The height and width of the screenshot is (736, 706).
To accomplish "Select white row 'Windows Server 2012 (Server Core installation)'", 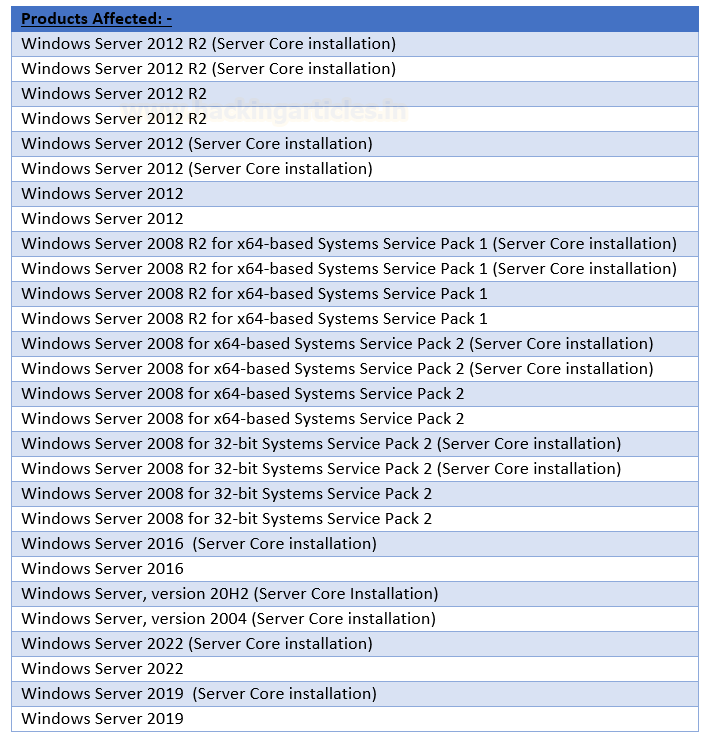I will (x=355, y=169).
